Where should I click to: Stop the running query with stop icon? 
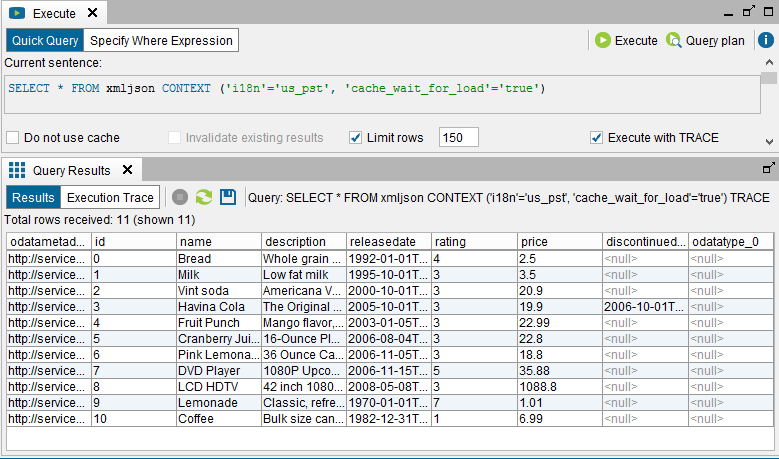pos(180,197)
